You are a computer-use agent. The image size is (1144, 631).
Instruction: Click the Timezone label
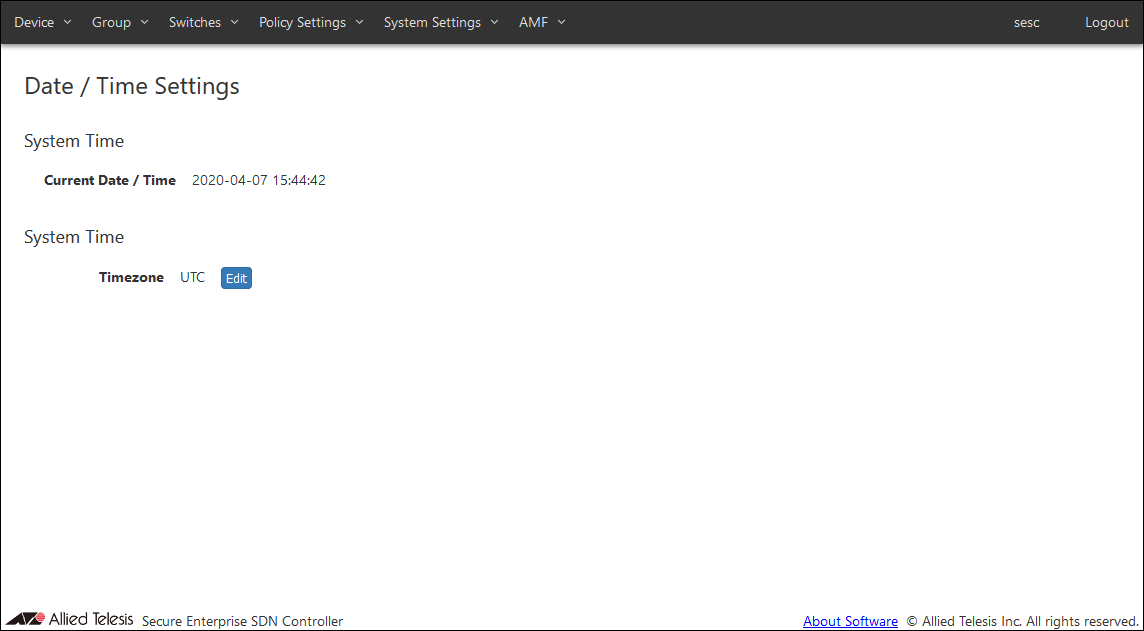click(131, 278)
